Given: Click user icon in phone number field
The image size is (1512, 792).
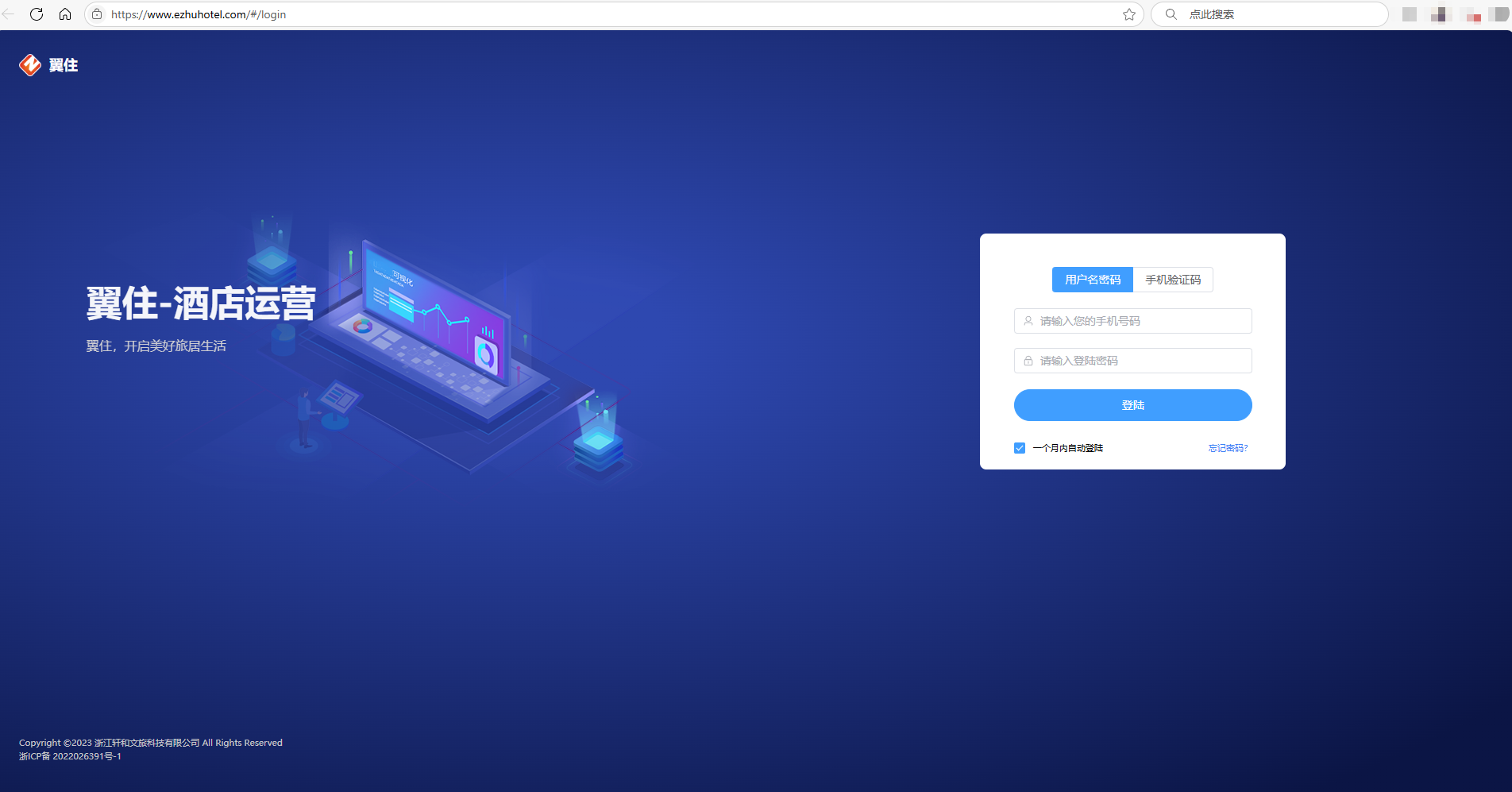Looking at the screenshot, I should 1028,321.
